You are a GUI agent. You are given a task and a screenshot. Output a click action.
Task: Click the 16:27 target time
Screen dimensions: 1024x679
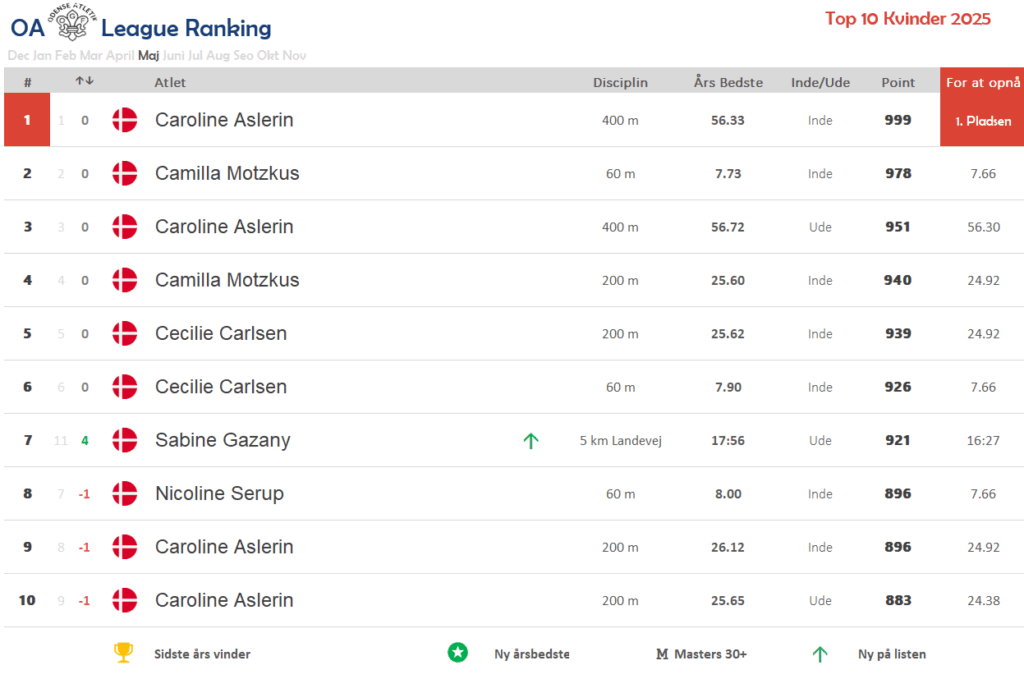(983, 441)
